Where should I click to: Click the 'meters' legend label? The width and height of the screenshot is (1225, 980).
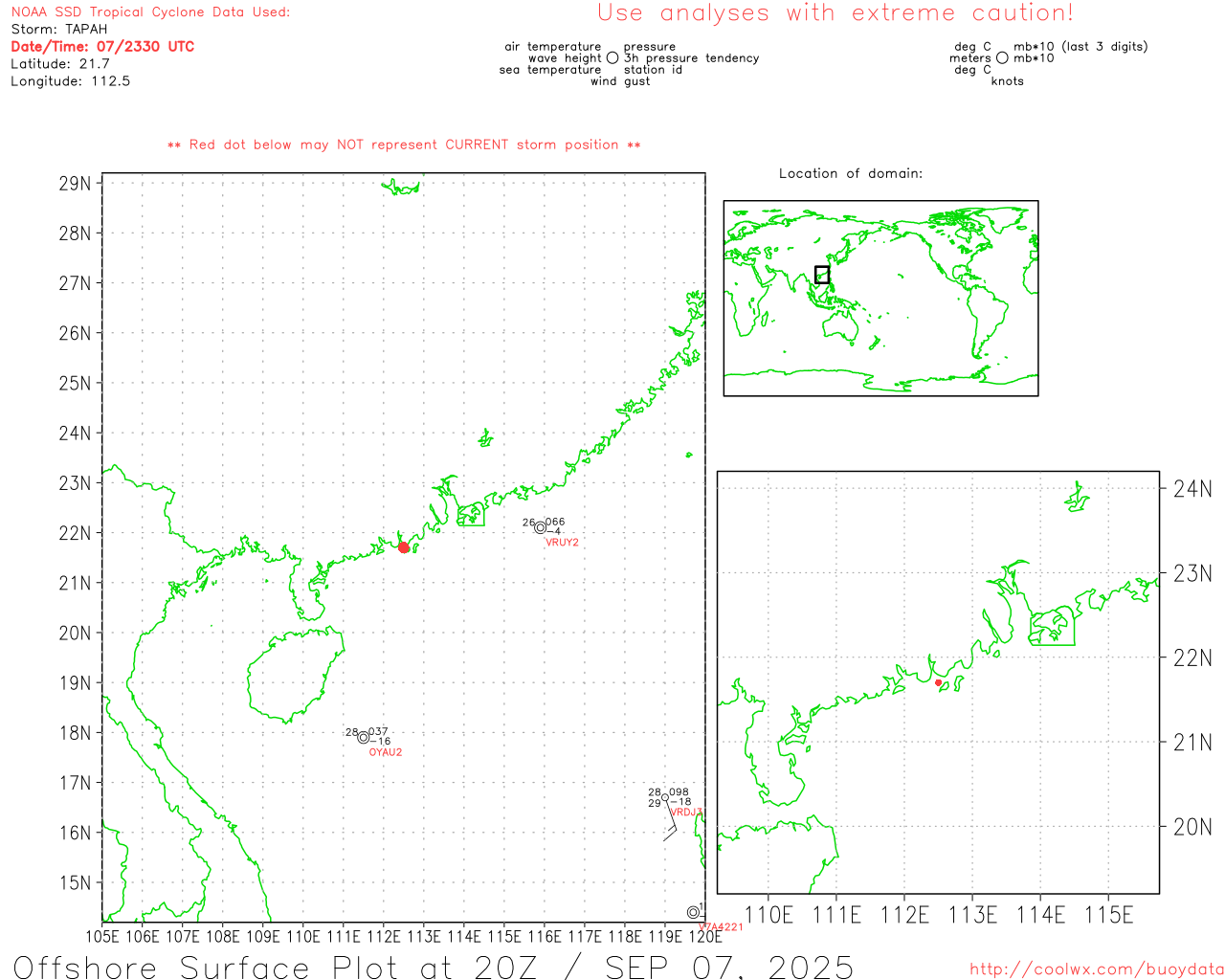(x=970, y=58)
